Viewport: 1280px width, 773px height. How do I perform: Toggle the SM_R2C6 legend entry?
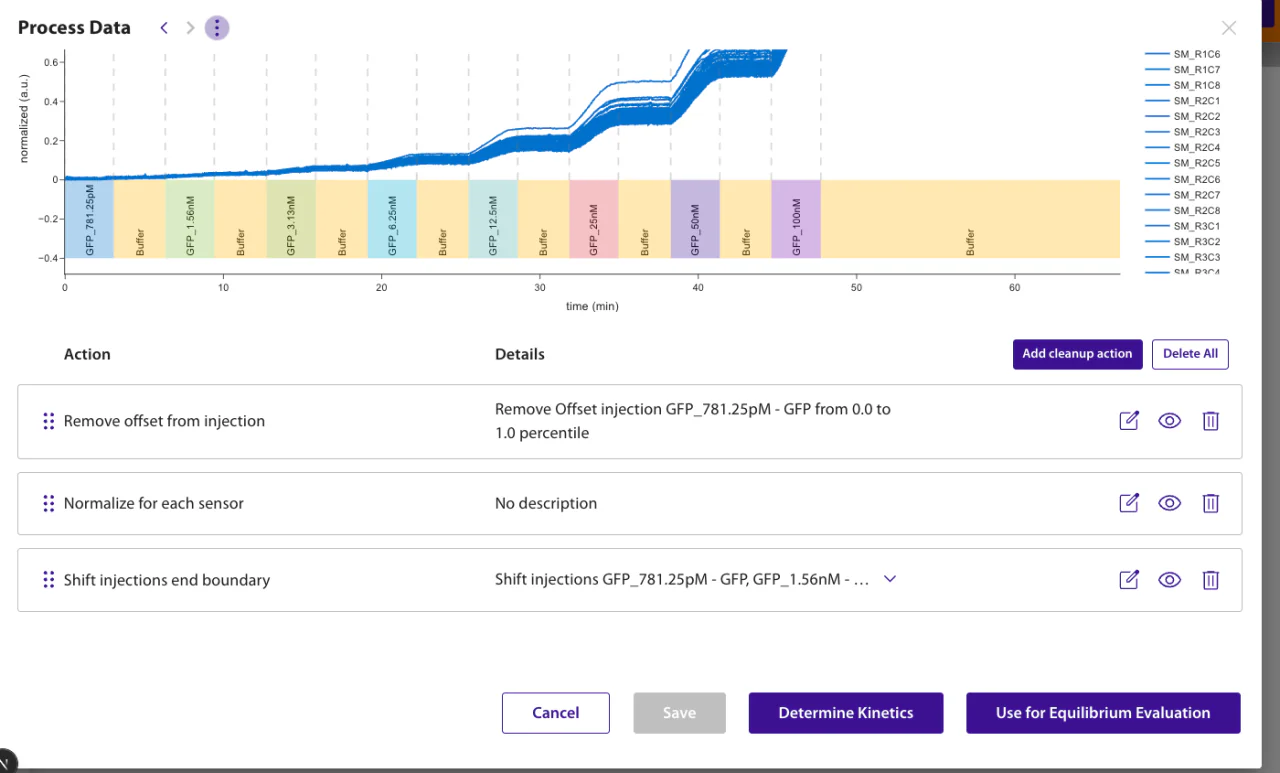click(1183, 179)
